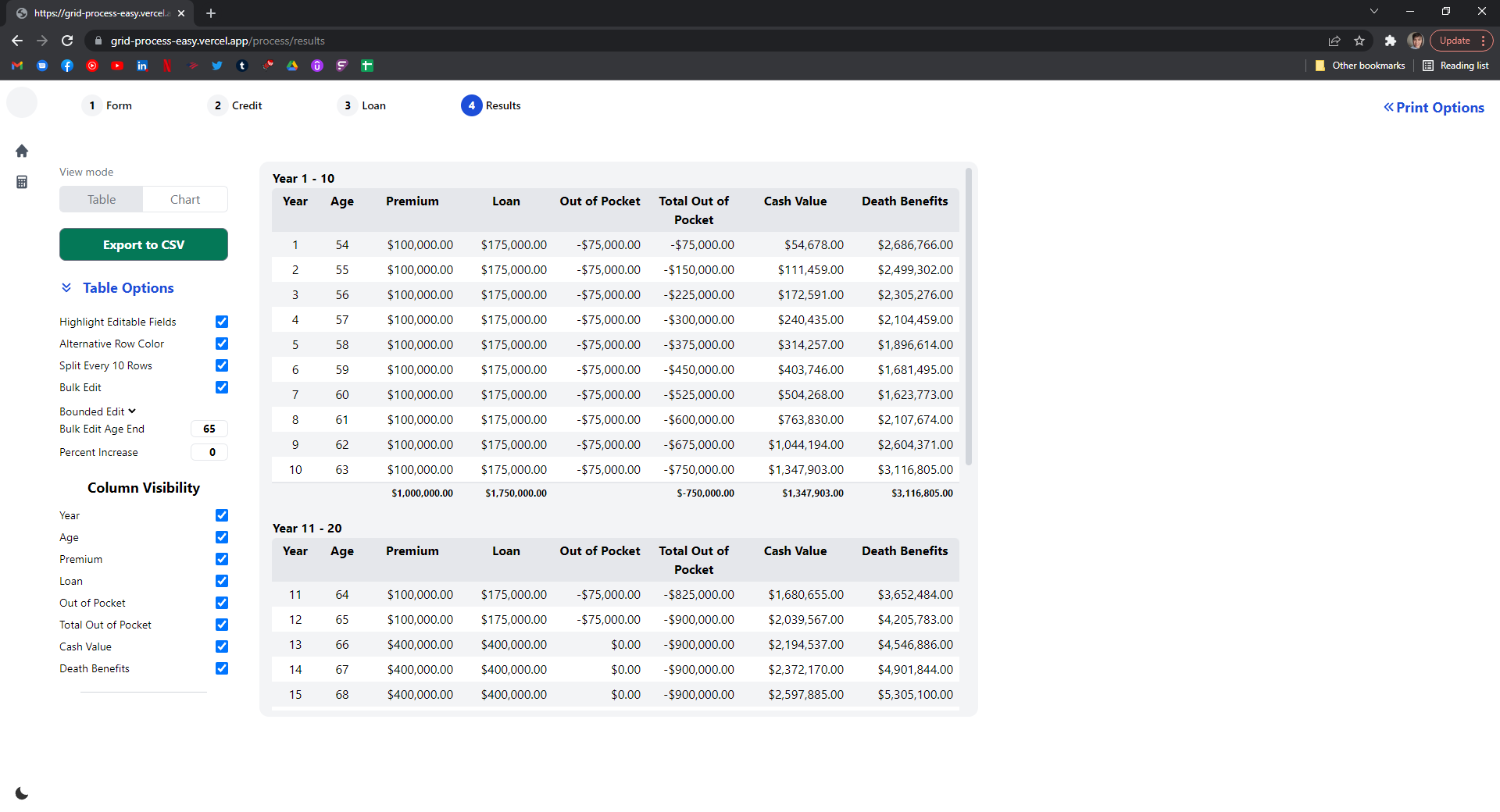Bookmark this page with star icon
This screenshot has height=812, width=1500.
(x=1359, y=41)
